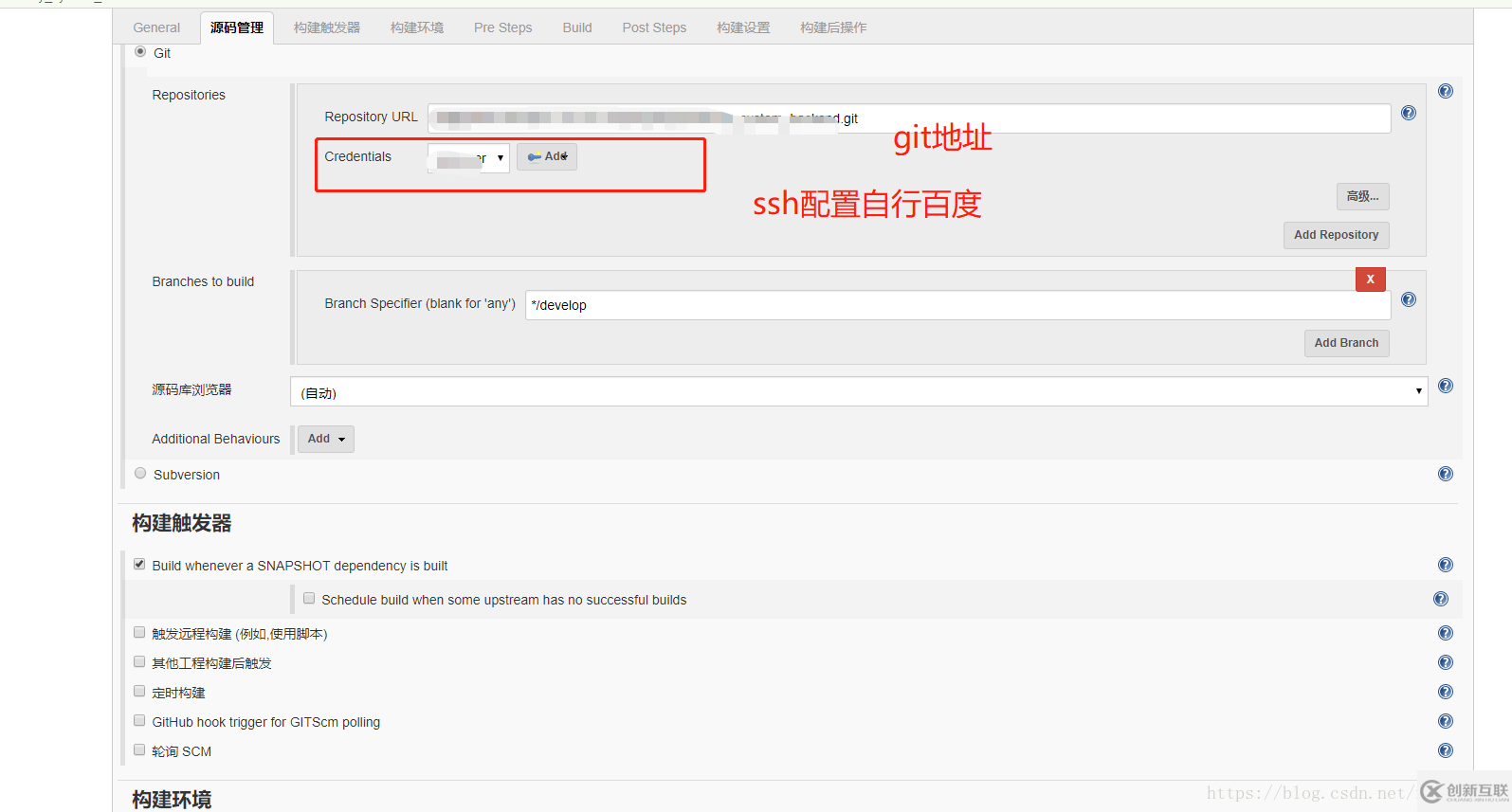Switch to the General tab
Viewport: 1512px width, 812px height.
156,28
